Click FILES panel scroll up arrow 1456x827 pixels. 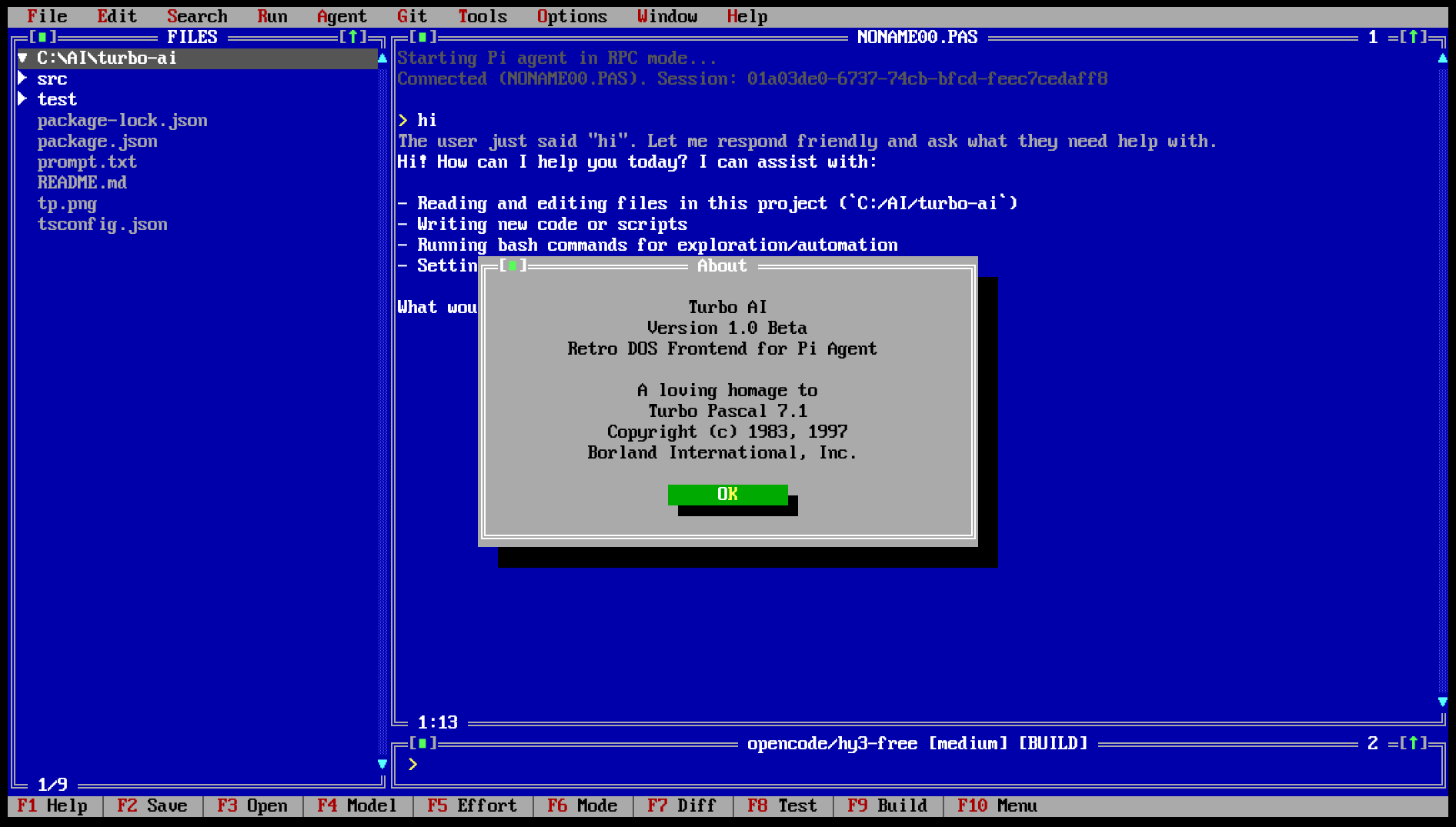(x=382, y=58)
